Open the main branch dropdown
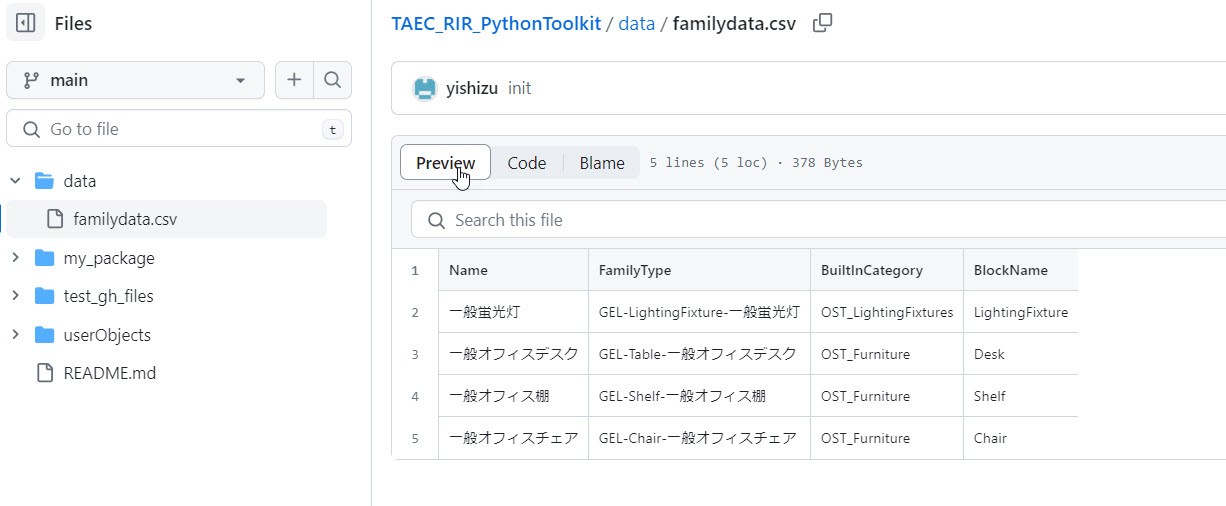The width and height of the screenshot is (1226, 506). 135,80
